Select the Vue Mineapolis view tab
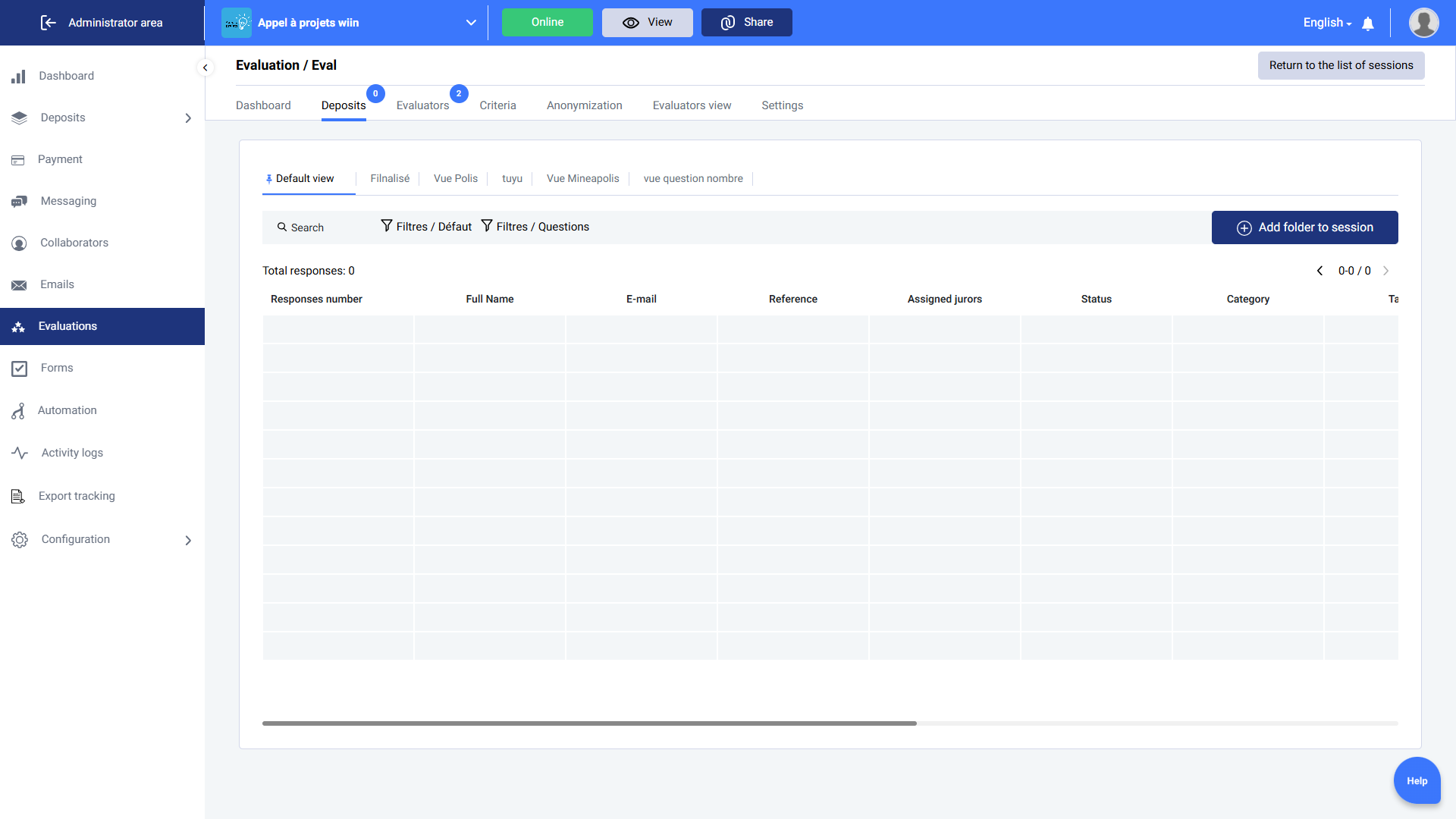Image resolution: width=1456 pixels, height=819 pixels. 582,178
